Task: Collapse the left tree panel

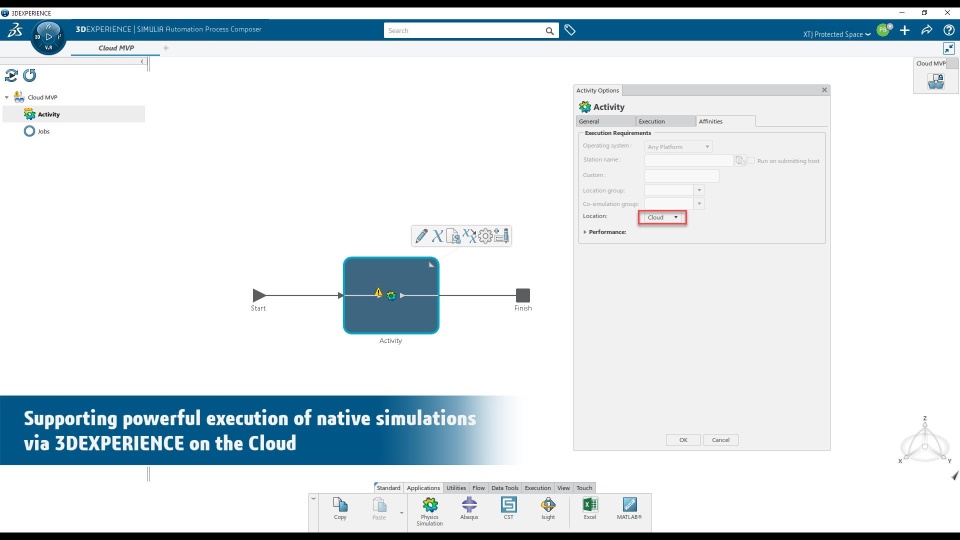Action: pyautogui.click(x=142, y=61)
